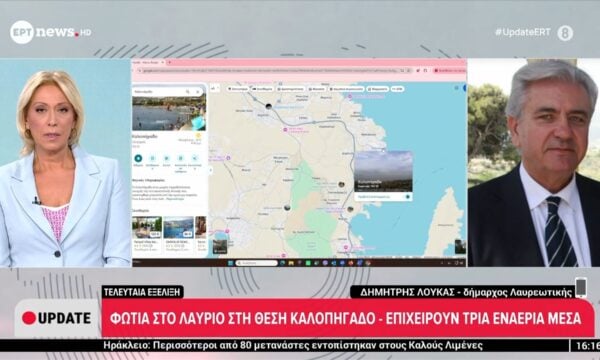
Task: Open the Καλοπήγαδο place photo in side panel
Action: [169, 113]
